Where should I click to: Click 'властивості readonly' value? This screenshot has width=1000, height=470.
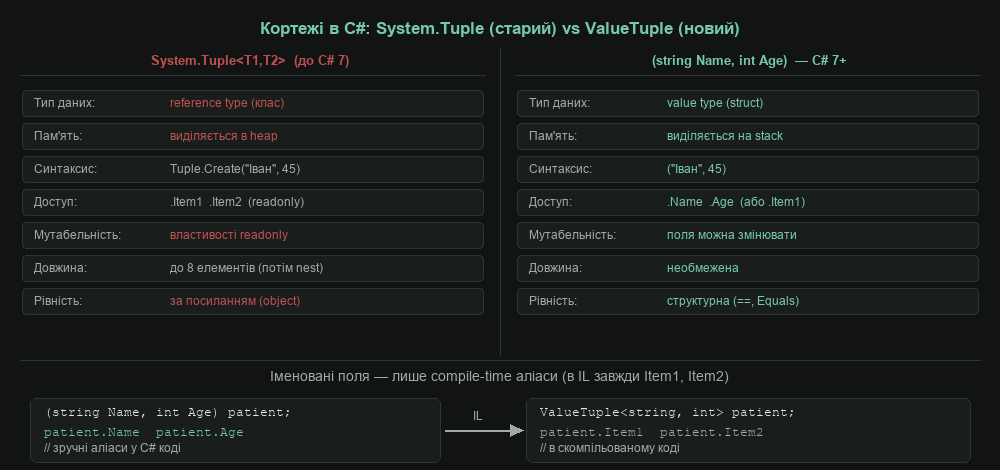coord(229,235)
